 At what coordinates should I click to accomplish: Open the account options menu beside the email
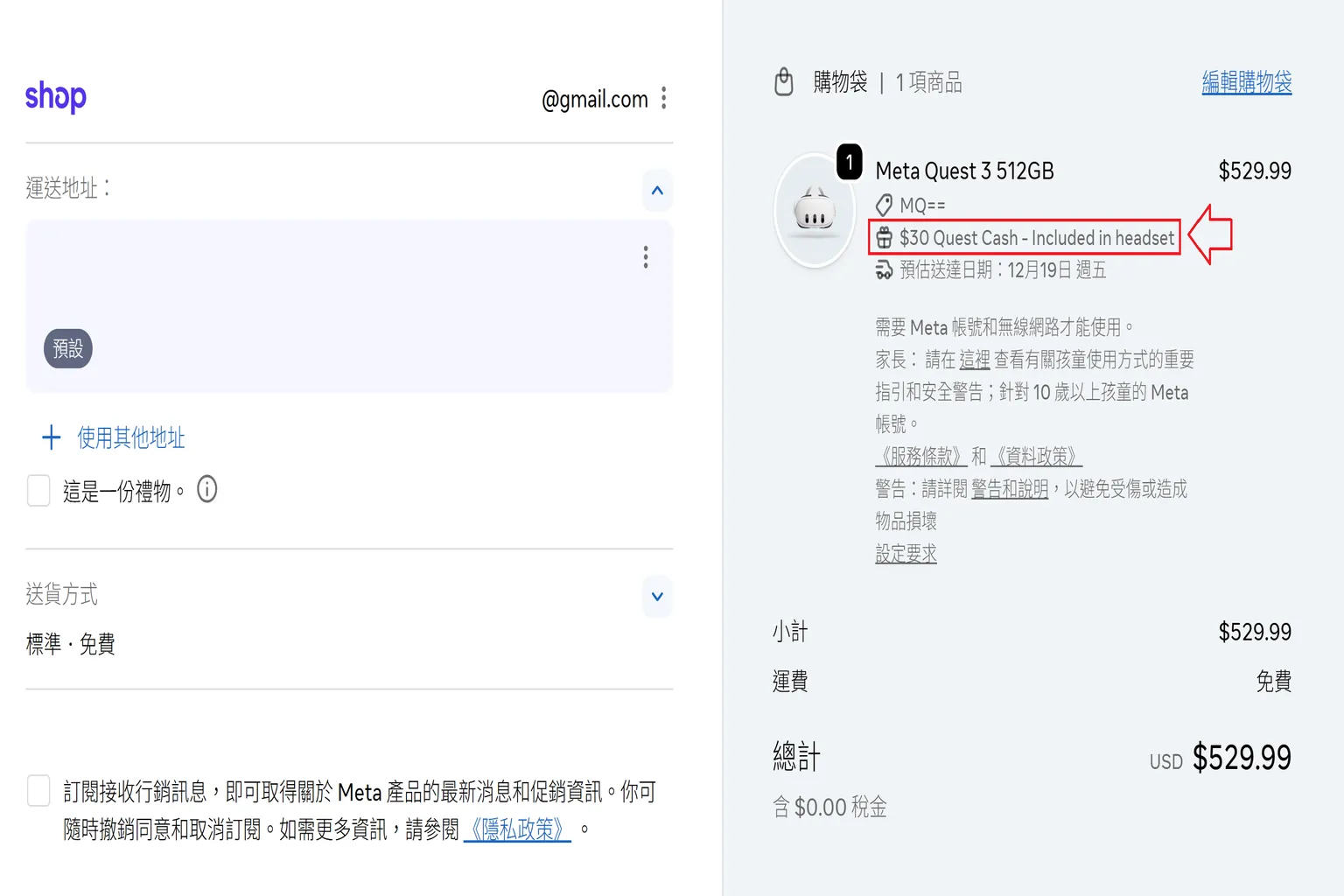663,98
